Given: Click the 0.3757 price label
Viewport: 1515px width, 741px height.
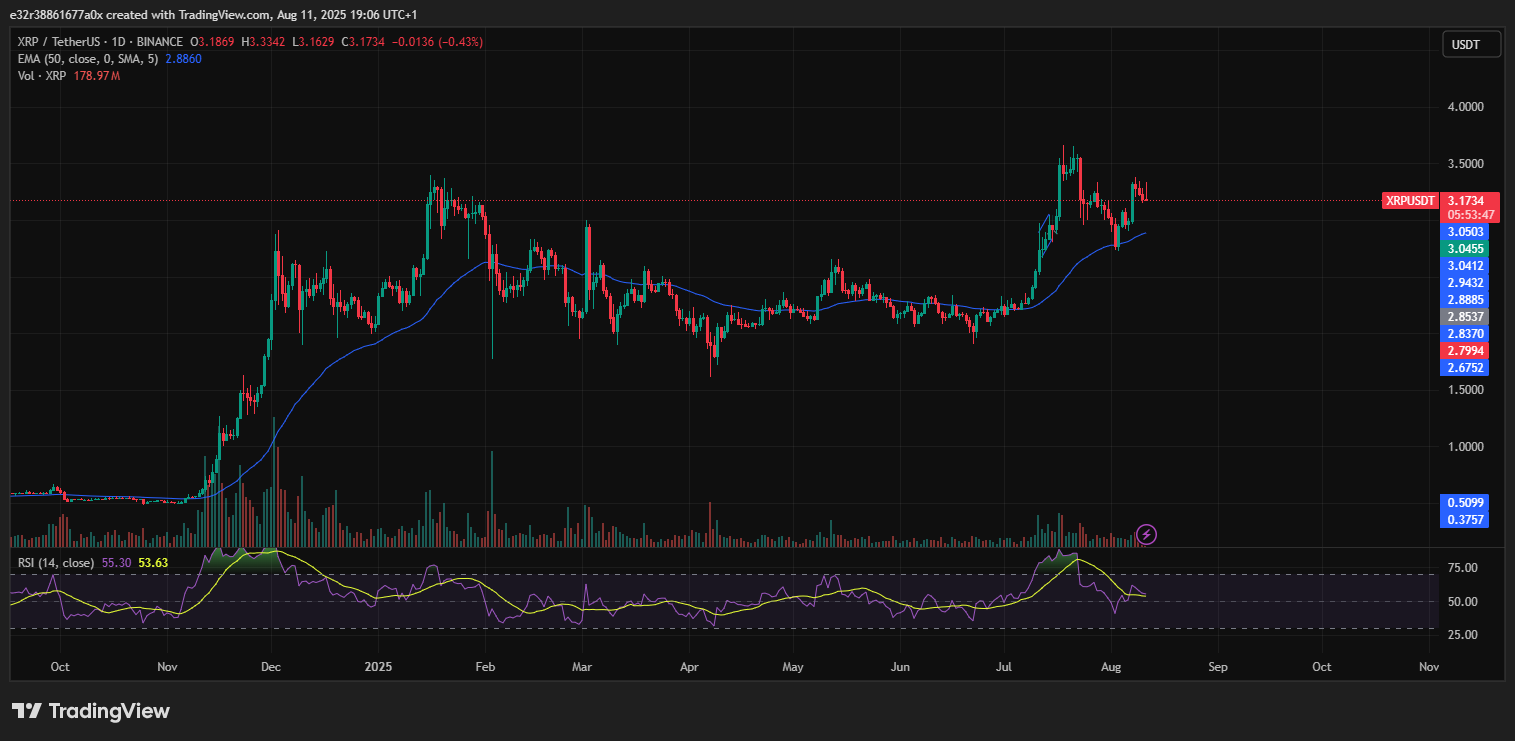Looking at the screenshot, I should click(1465, 520).
